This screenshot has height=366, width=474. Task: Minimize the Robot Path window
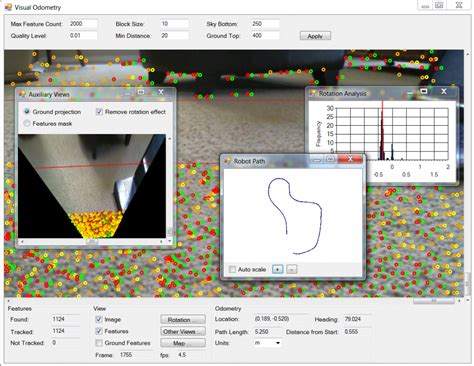pos(317,160)
